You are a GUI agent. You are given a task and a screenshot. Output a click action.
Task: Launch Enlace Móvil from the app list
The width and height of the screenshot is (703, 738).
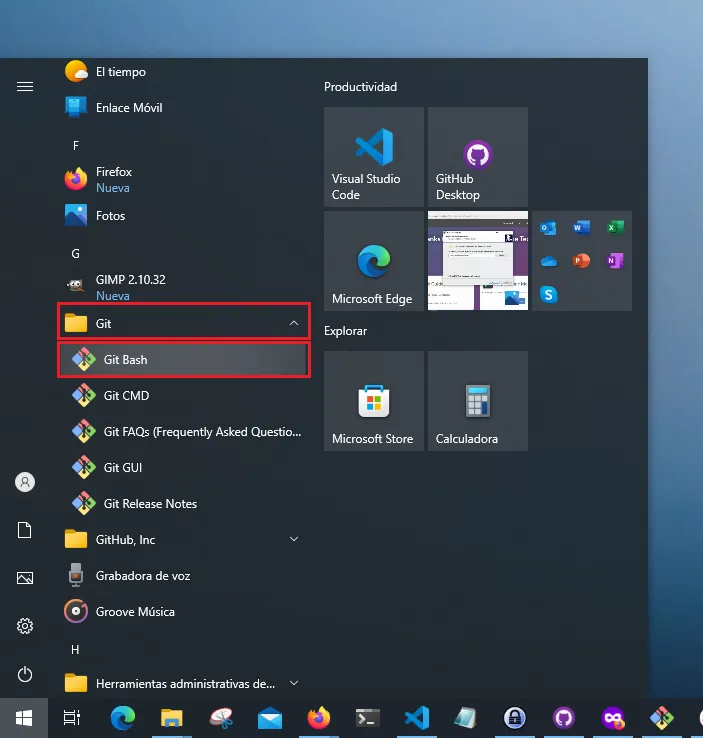click(184, 108)
